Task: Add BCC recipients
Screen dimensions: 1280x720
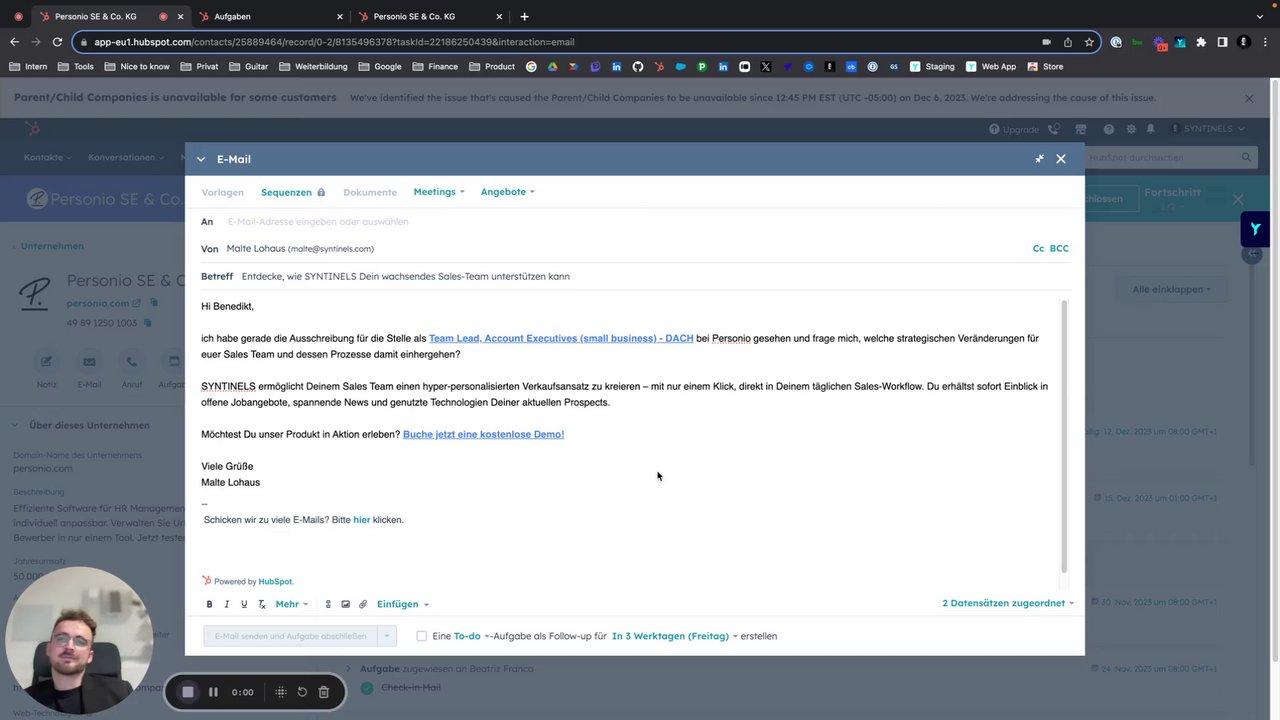Action: tap(1059, 248)
